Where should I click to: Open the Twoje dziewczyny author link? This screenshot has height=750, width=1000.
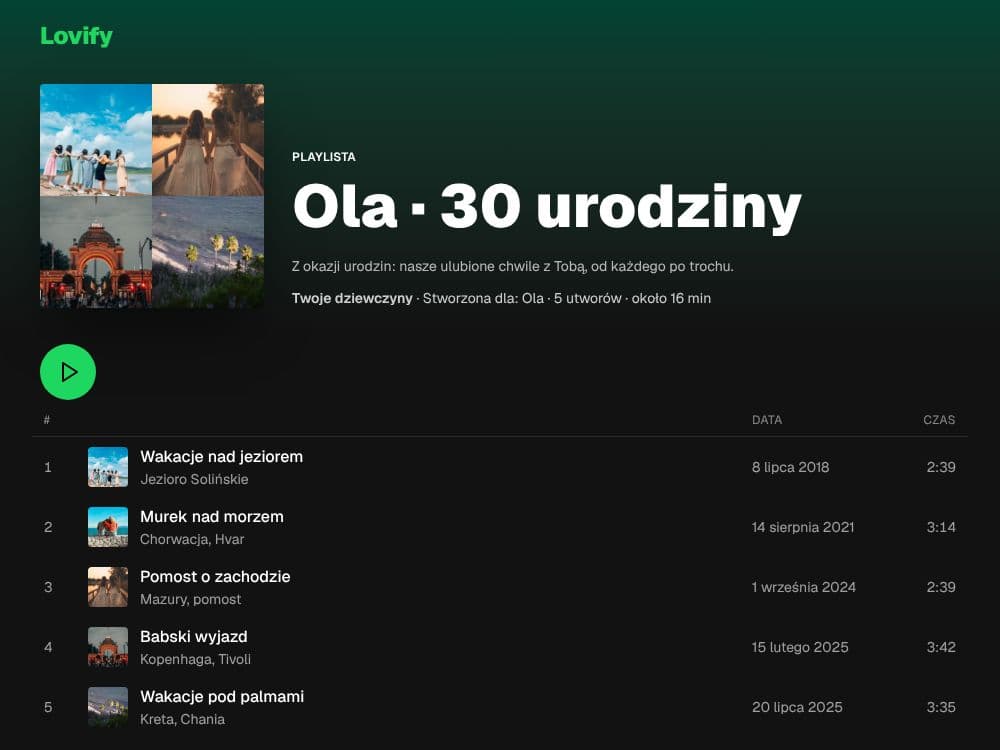[x=352, y=298]
